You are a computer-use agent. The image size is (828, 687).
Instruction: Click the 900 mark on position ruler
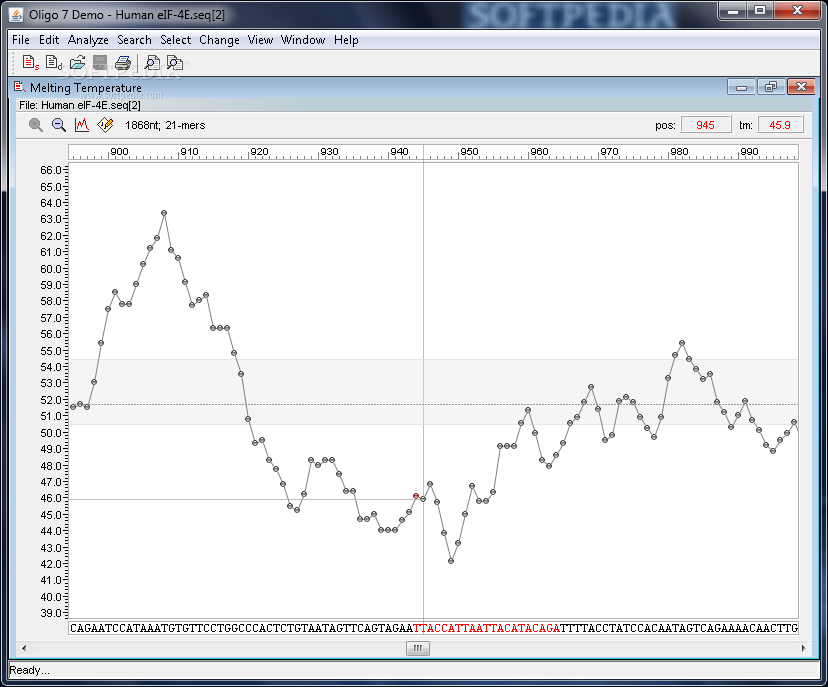119,152
